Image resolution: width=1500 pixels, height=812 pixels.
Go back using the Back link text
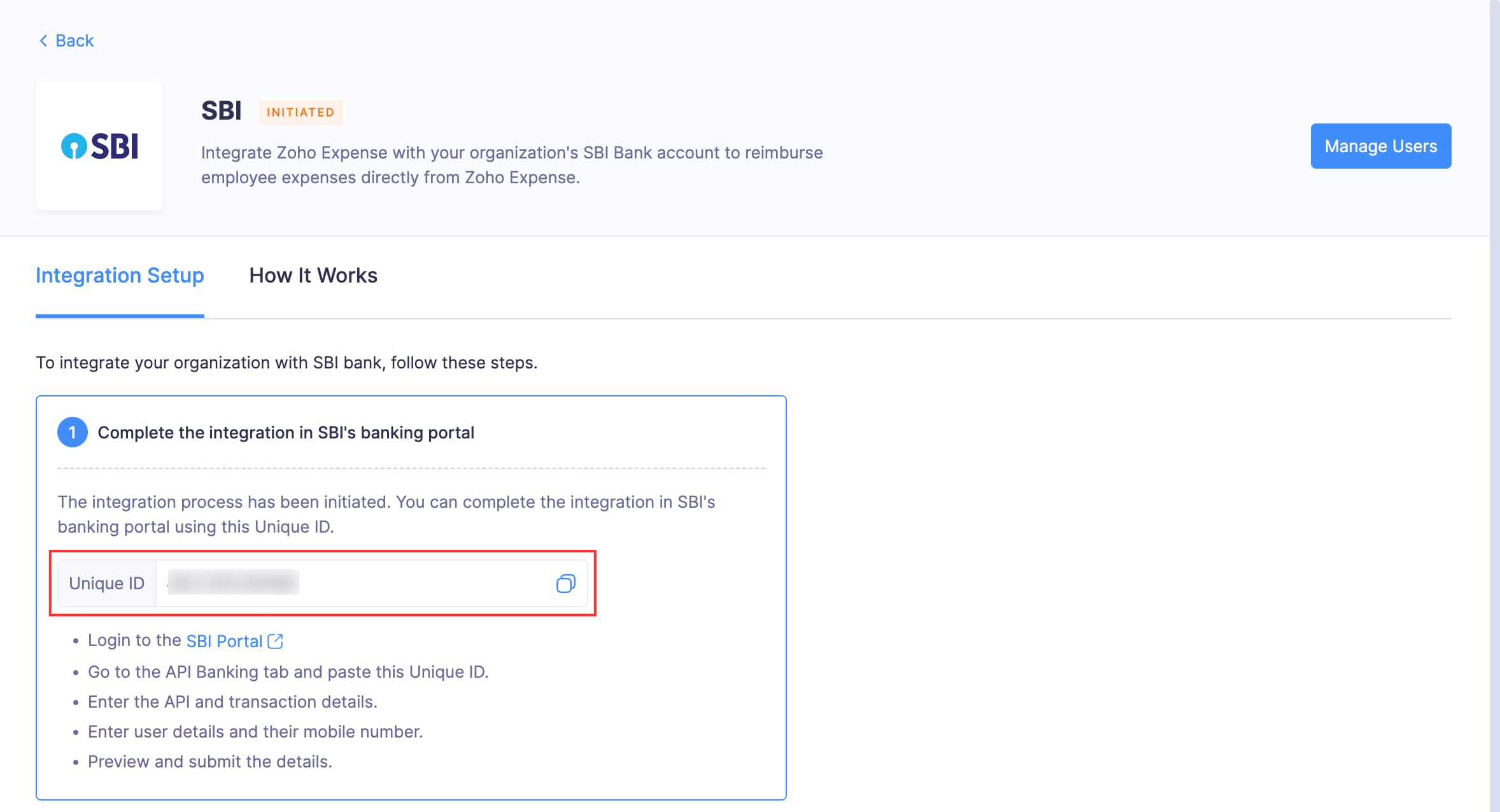pos(74,41)
